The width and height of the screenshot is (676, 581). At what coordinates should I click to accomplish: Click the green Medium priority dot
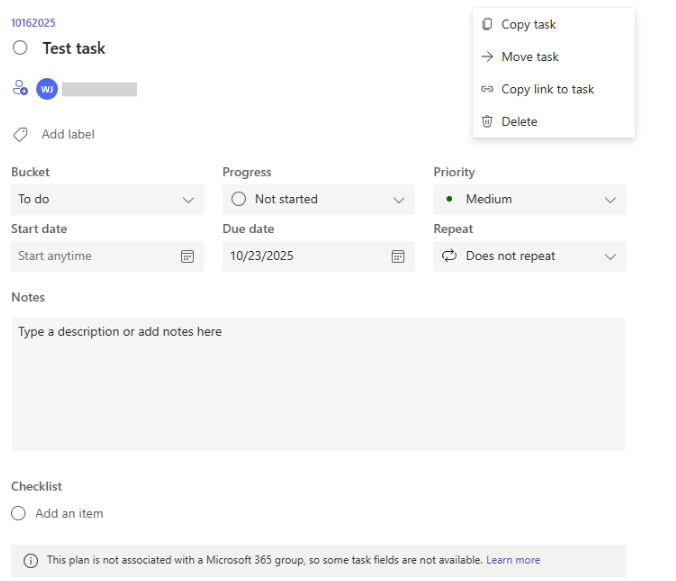pyautogui.click(x=448, y=199)
